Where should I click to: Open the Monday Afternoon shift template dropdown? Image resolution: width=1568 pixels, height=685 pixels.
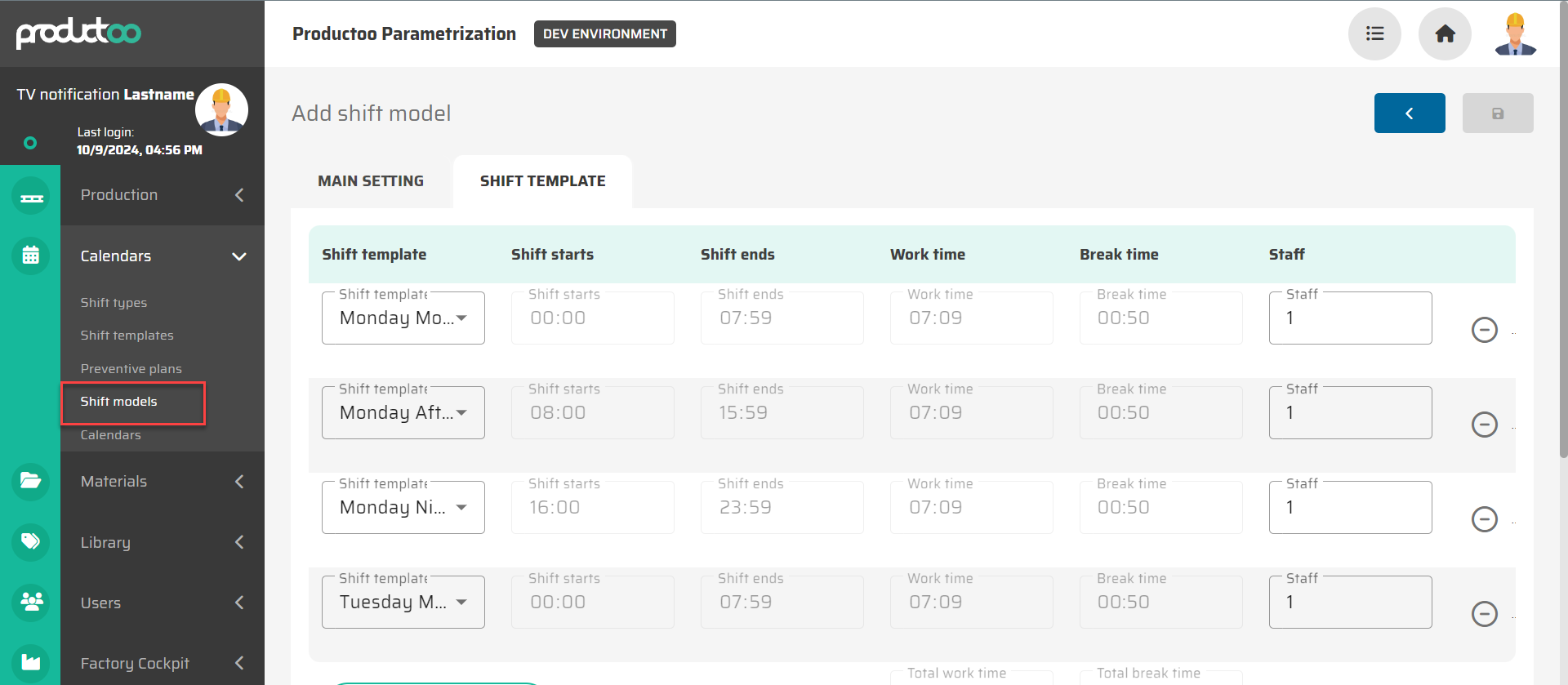click(403, 413)
